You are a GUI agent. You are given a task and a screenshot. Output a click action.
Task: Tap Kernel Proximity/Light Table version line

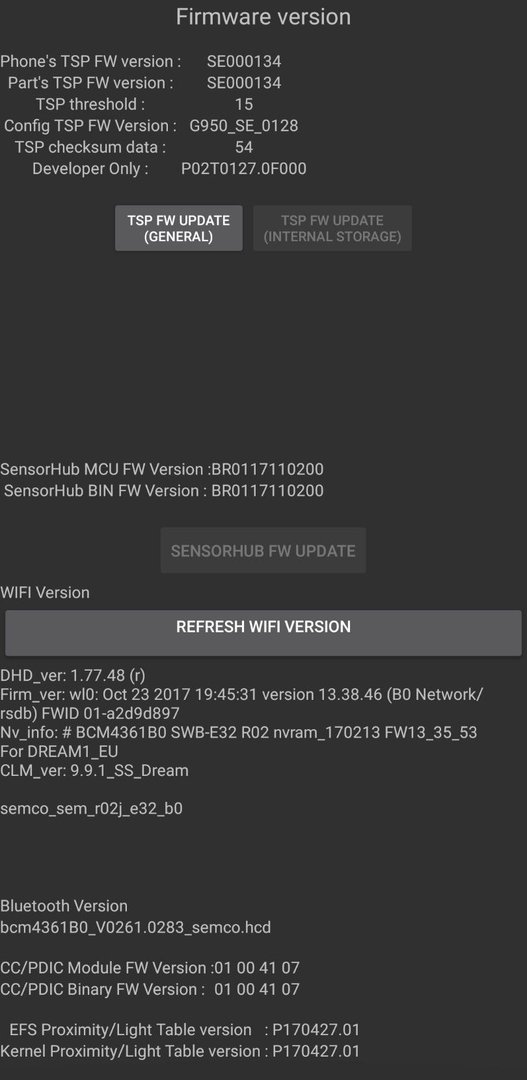(180, 1051)
